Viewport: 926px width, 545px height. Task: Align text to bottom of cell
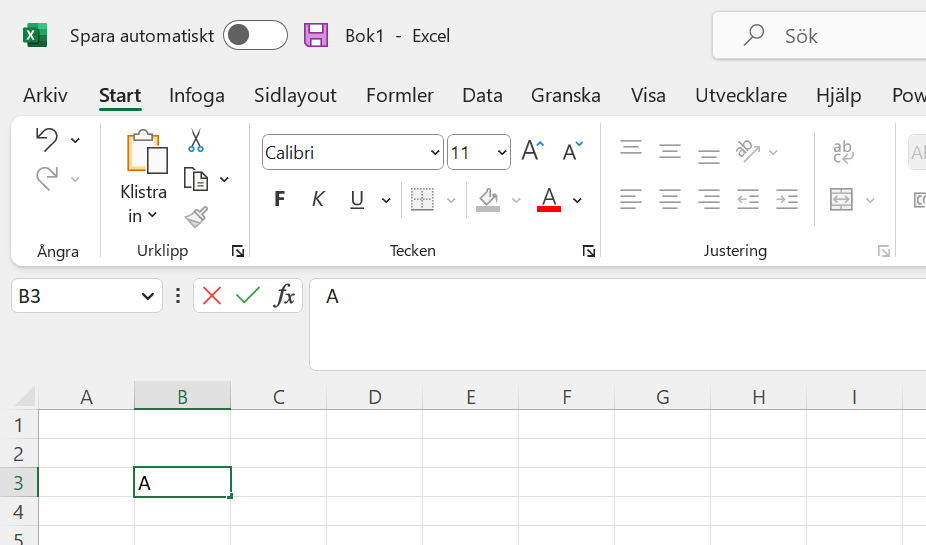tap(709, 156)
